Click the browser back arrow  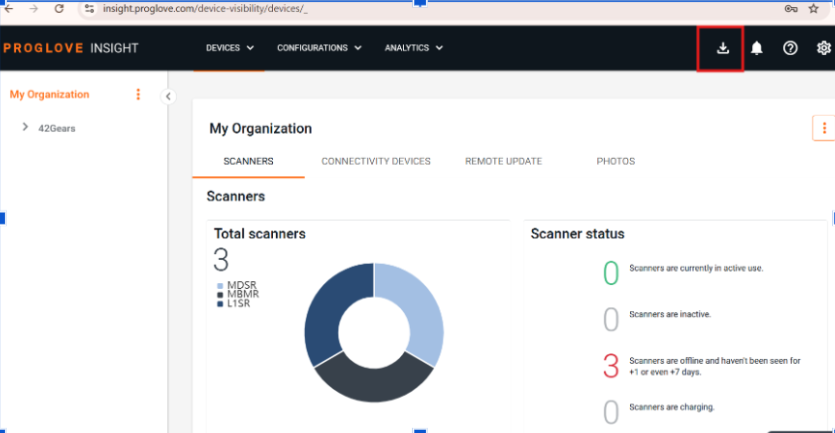[9, 9]
